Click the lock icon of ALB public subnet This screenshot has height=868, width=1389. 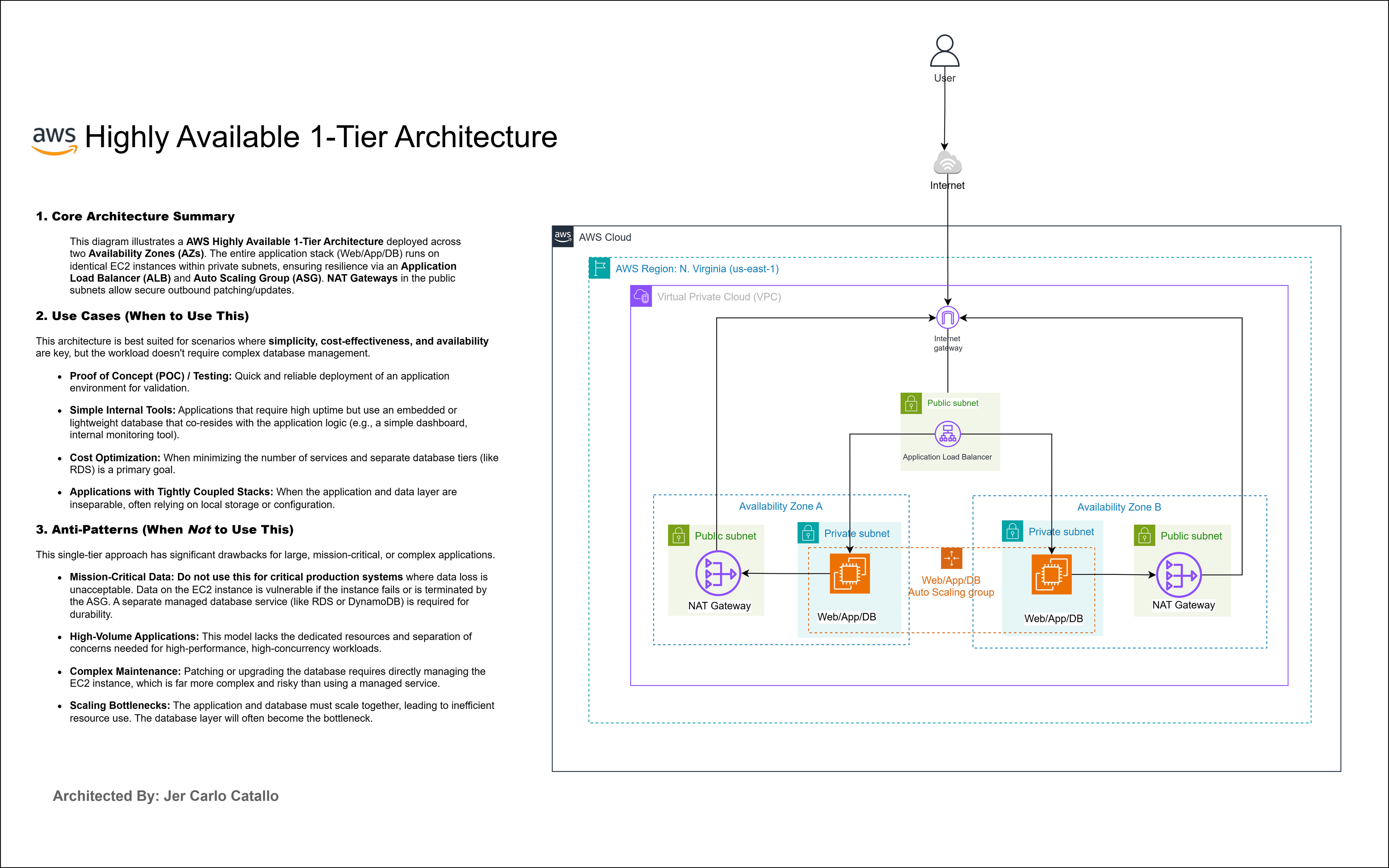point(911,403)
